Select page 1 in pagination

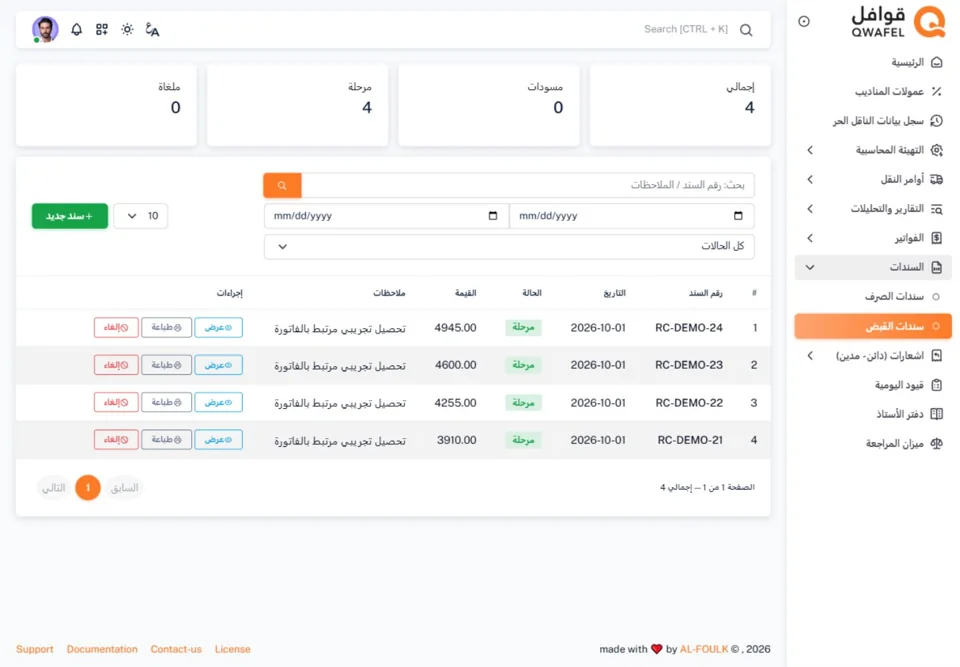[88, 488]
